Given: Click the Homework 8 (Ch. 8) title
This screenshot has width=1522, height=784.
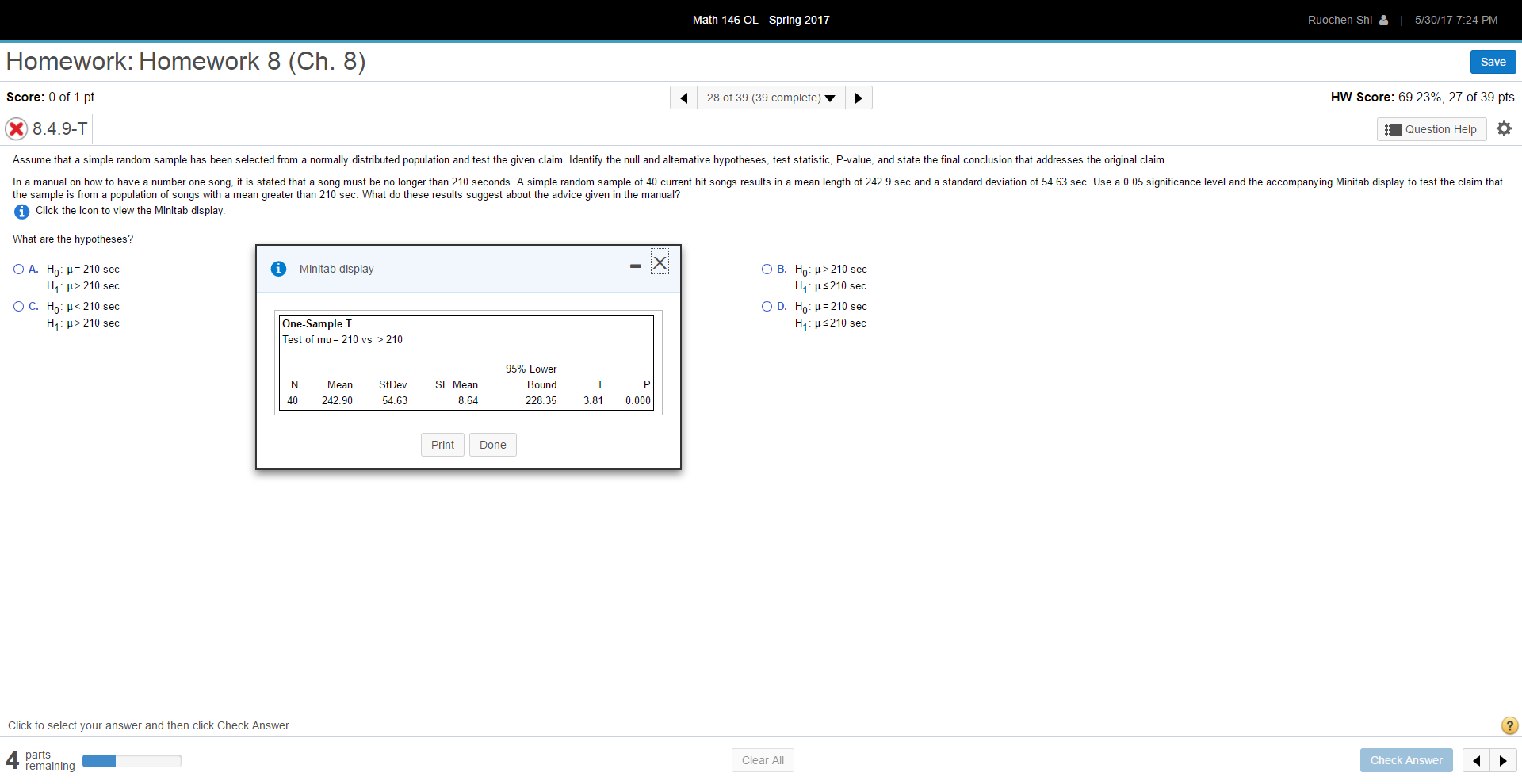Looking at the screenshot, I should (x=185, y=61).
